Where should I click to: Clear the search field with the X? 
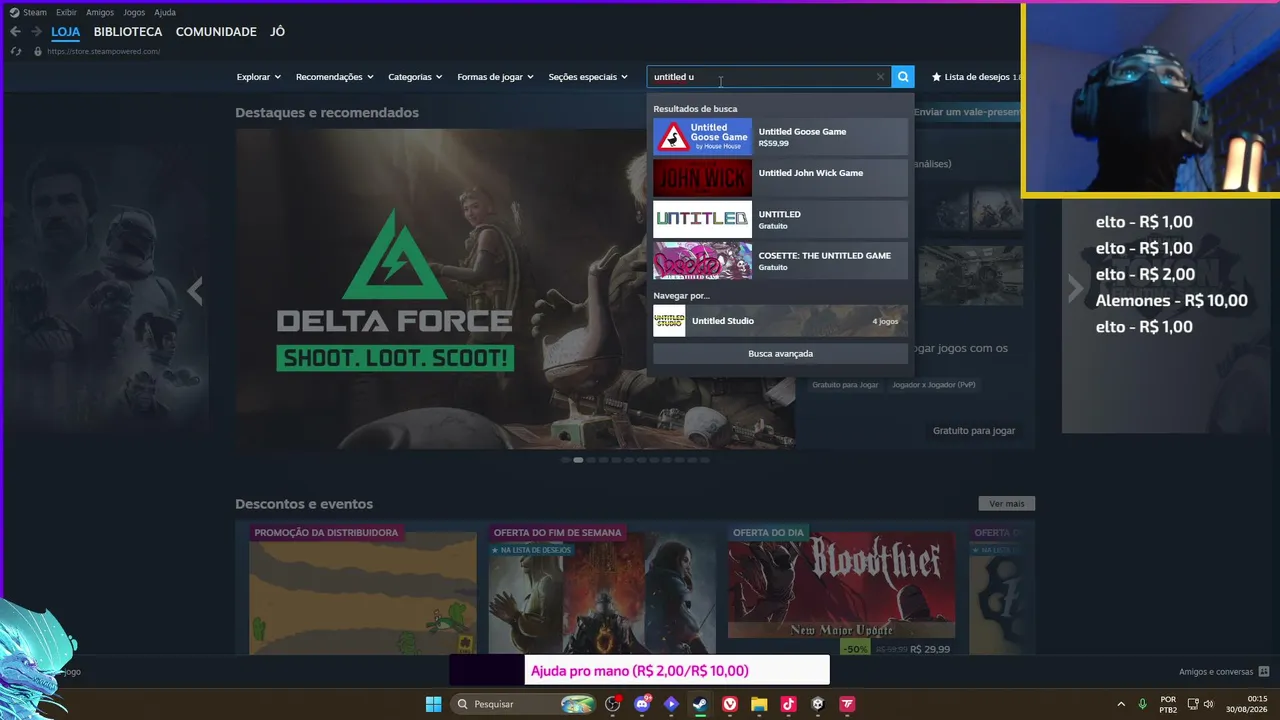point(880,77)
